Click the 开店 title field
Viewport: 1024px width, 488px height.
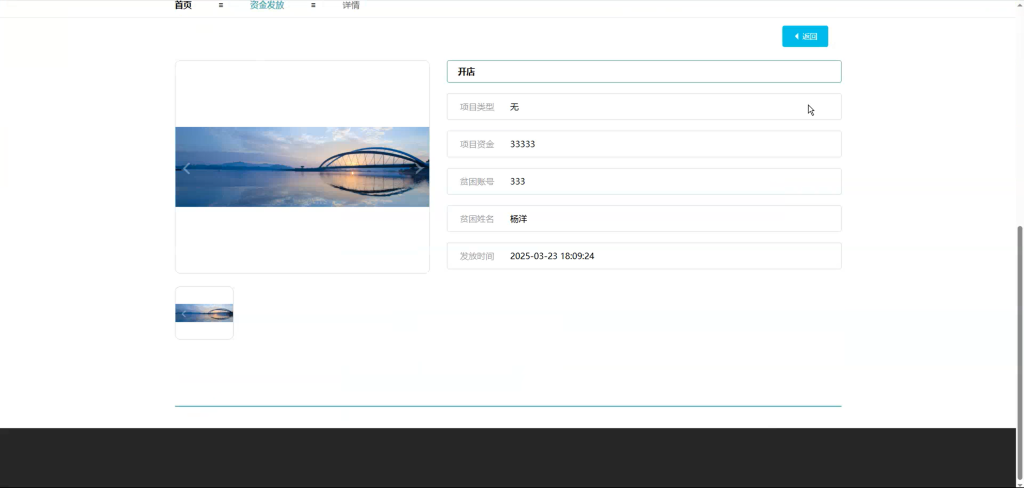point(644,72)
